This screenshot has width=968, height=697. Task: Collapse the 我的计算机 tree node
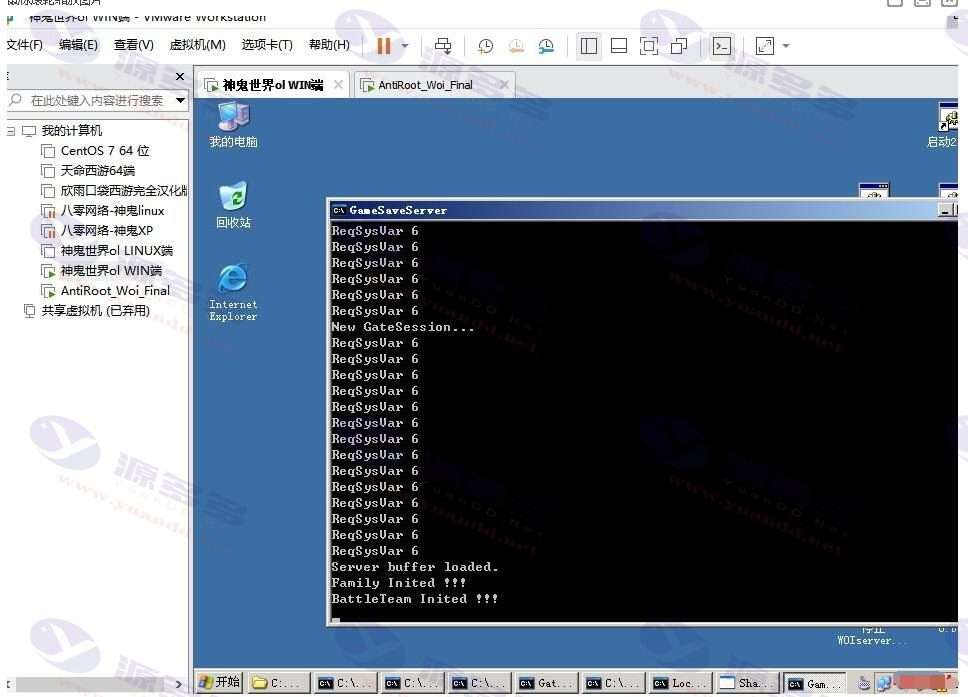coord(10,131)
